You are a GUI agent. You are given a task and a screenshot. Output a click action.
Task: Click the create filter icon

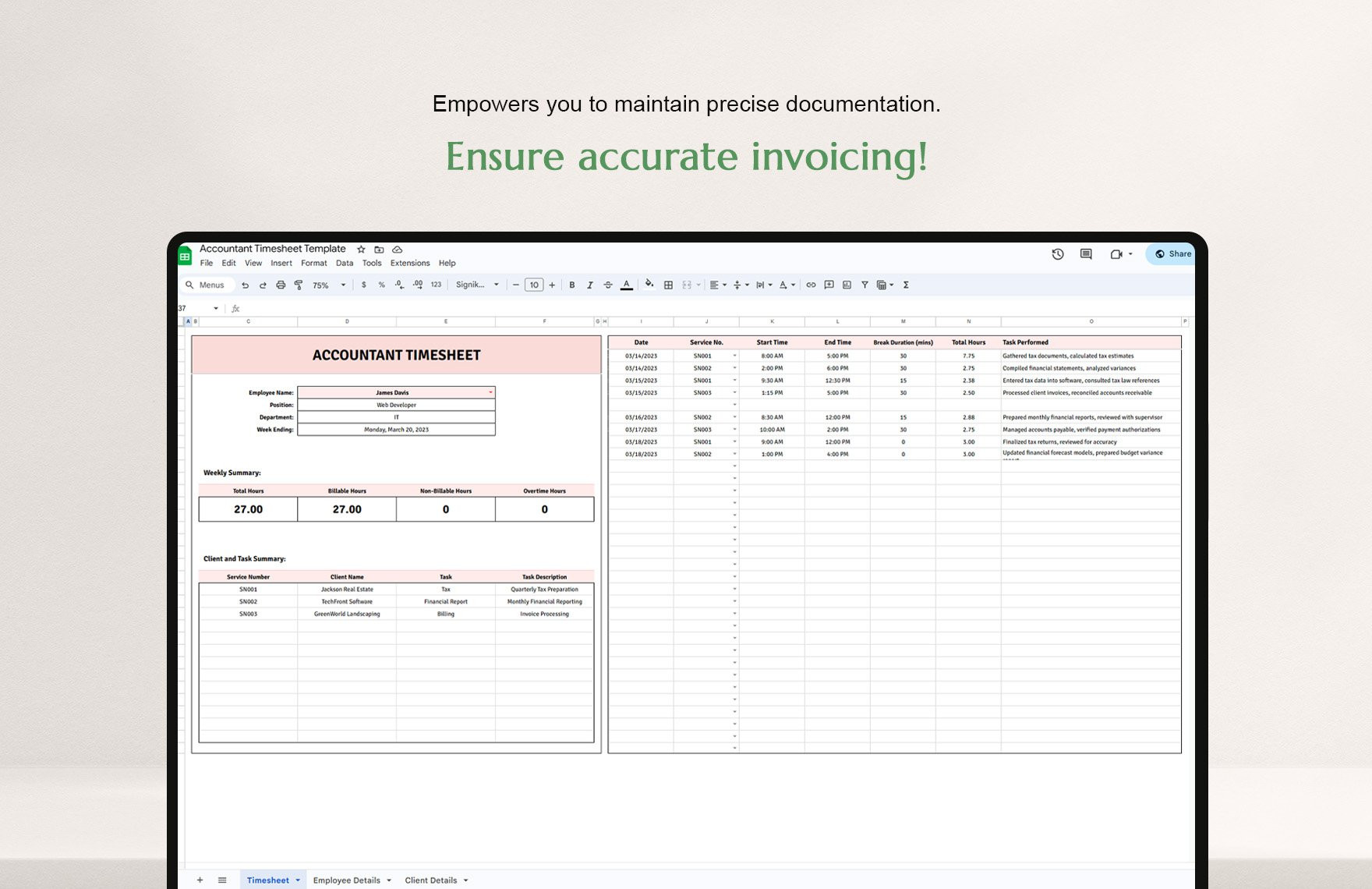(865, 285)
